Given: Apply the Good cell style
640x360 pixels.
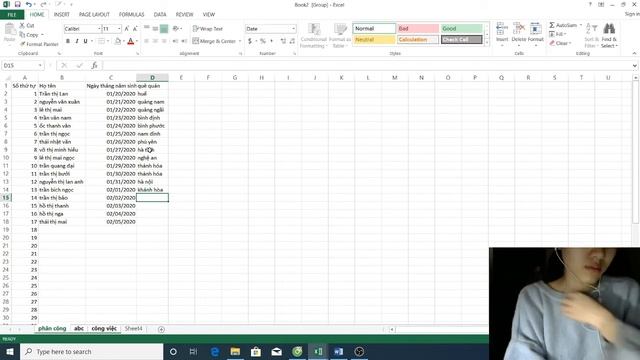Looking at the screenshot, I should [462, 29].
